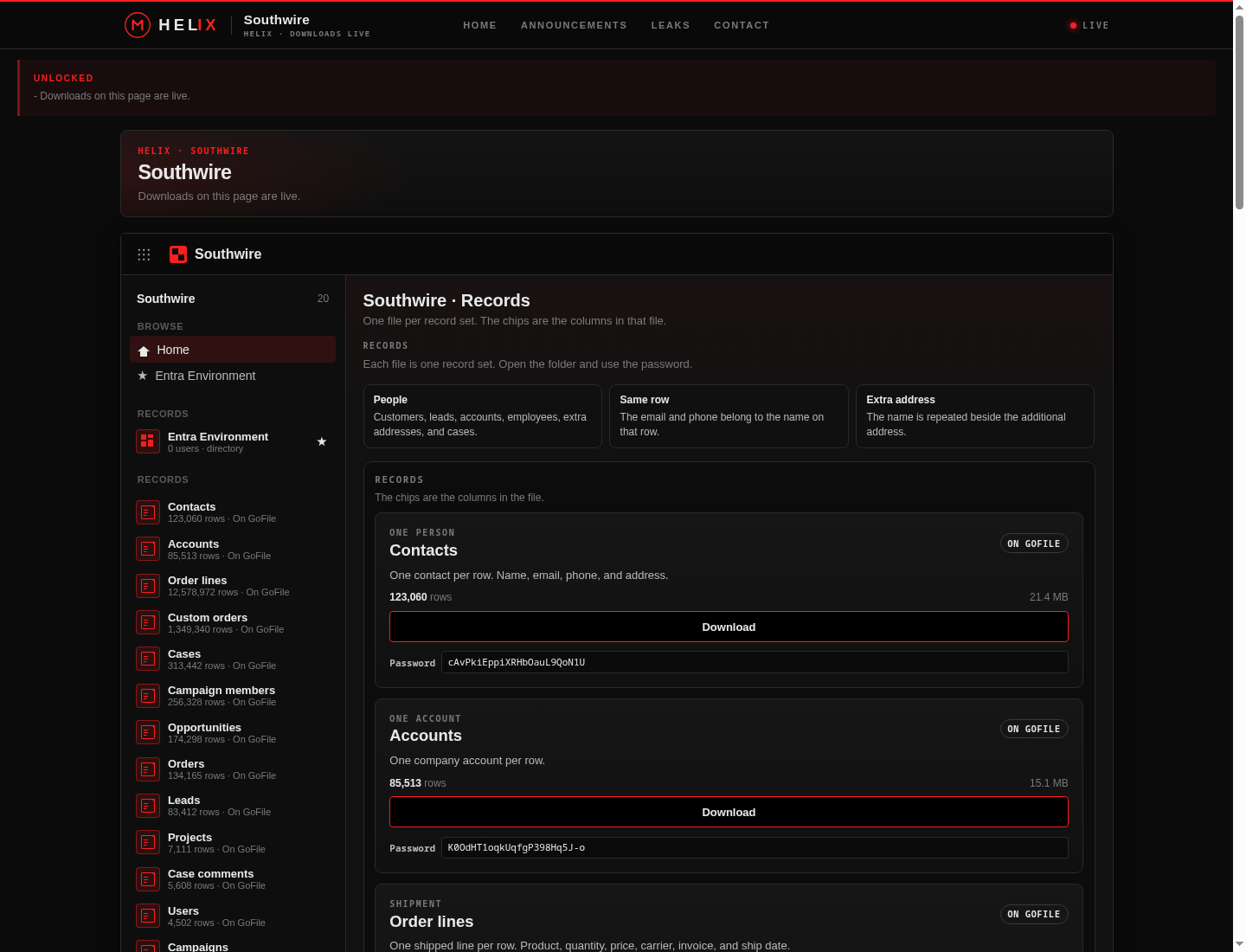Click the ON GOFILE badge on the Accounts card
This screenshot has width=1246, height=952.
coord(1034,729)
